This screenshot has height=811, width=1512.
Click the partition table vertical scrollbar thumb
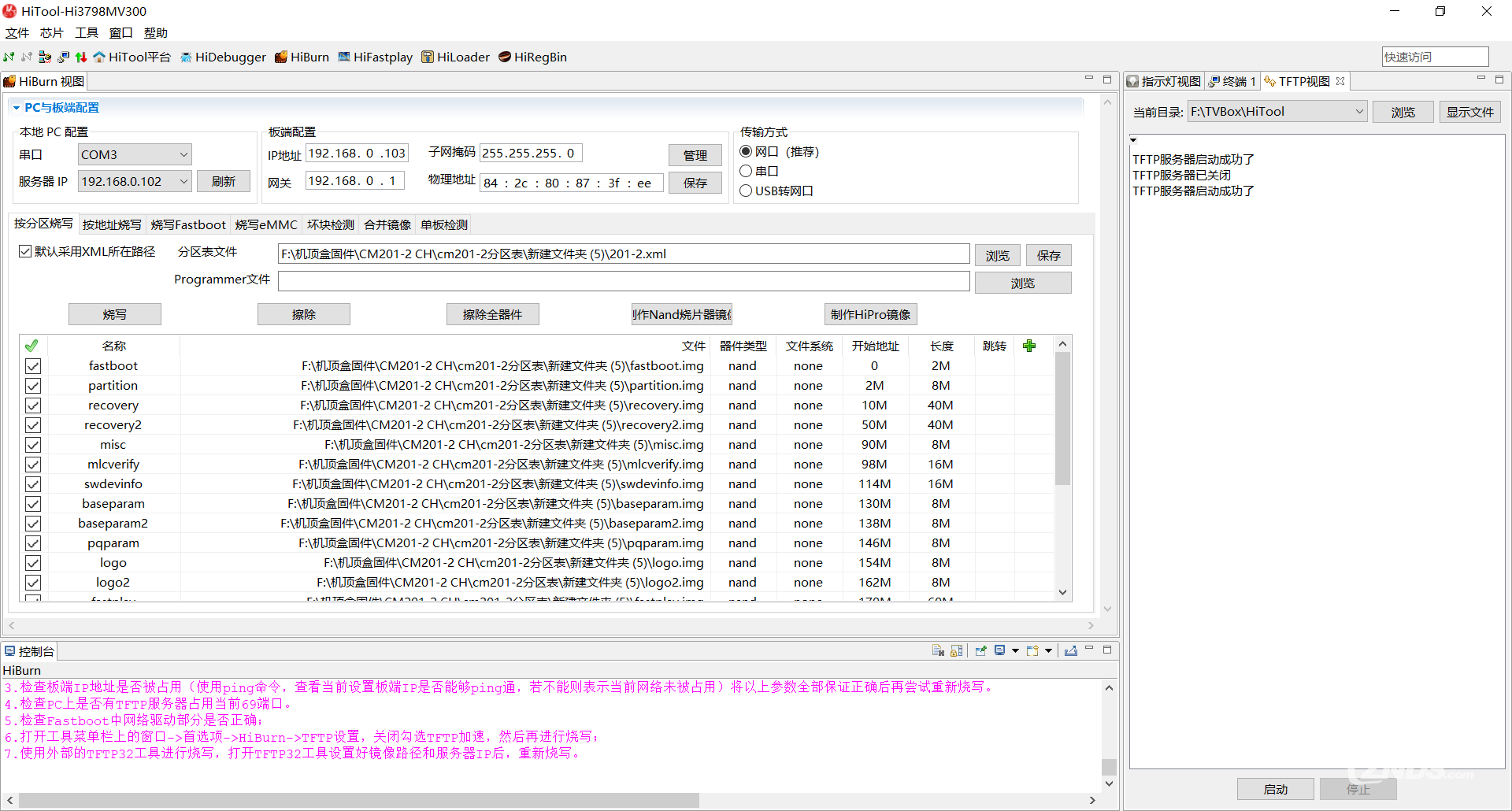point(1062,419)
